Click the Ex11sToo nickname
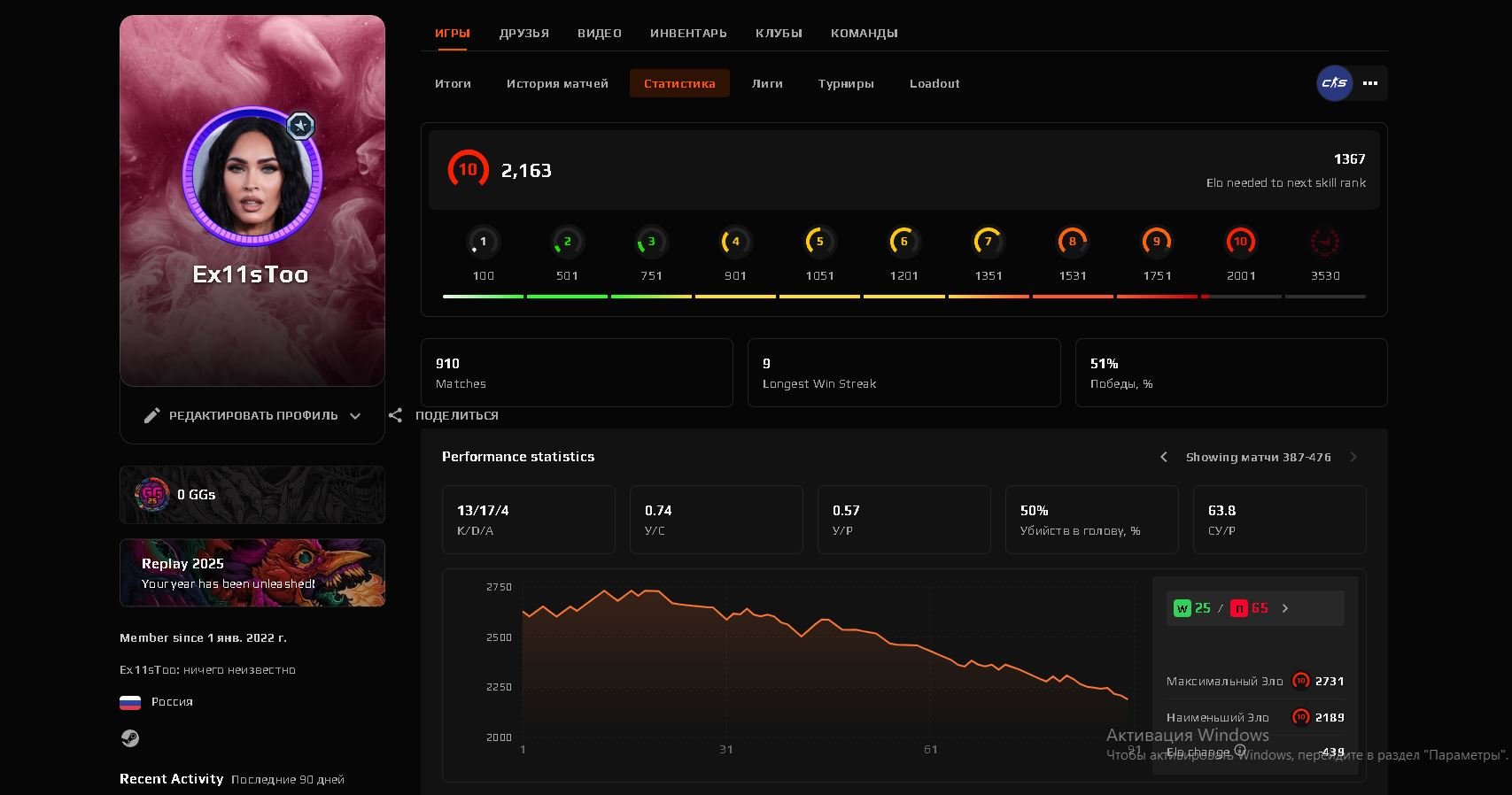This screenshot has height=795, width=1512. pos(251,274)
